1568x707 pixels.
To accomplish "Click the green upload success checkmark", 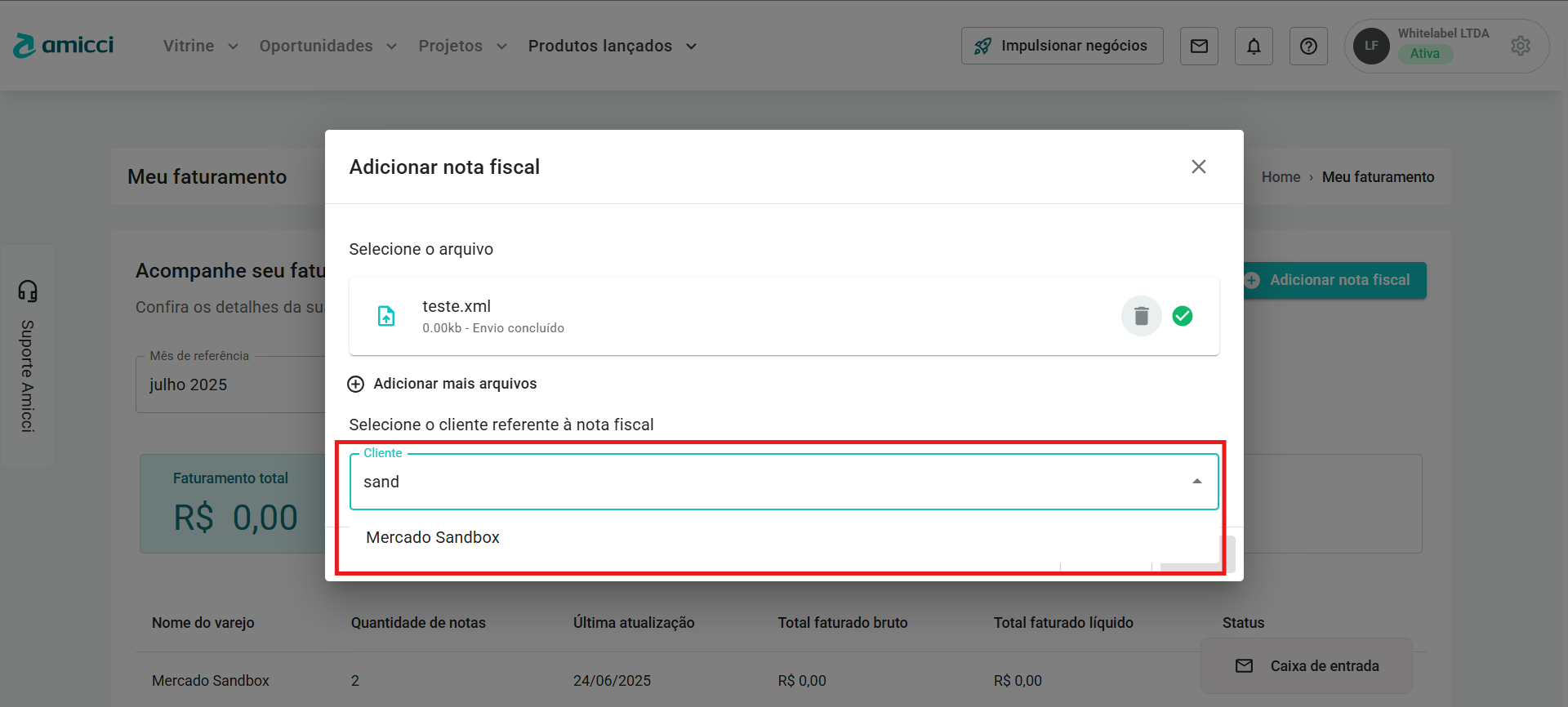I will click(x=1182, y=316).
